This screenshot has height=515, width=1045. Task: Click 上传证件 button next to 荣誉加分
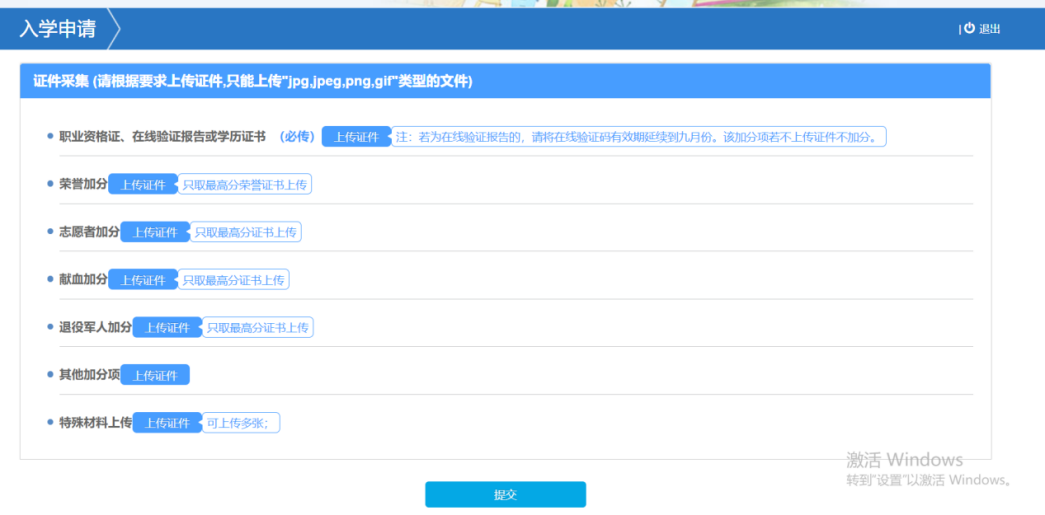(x=142, y=185)
